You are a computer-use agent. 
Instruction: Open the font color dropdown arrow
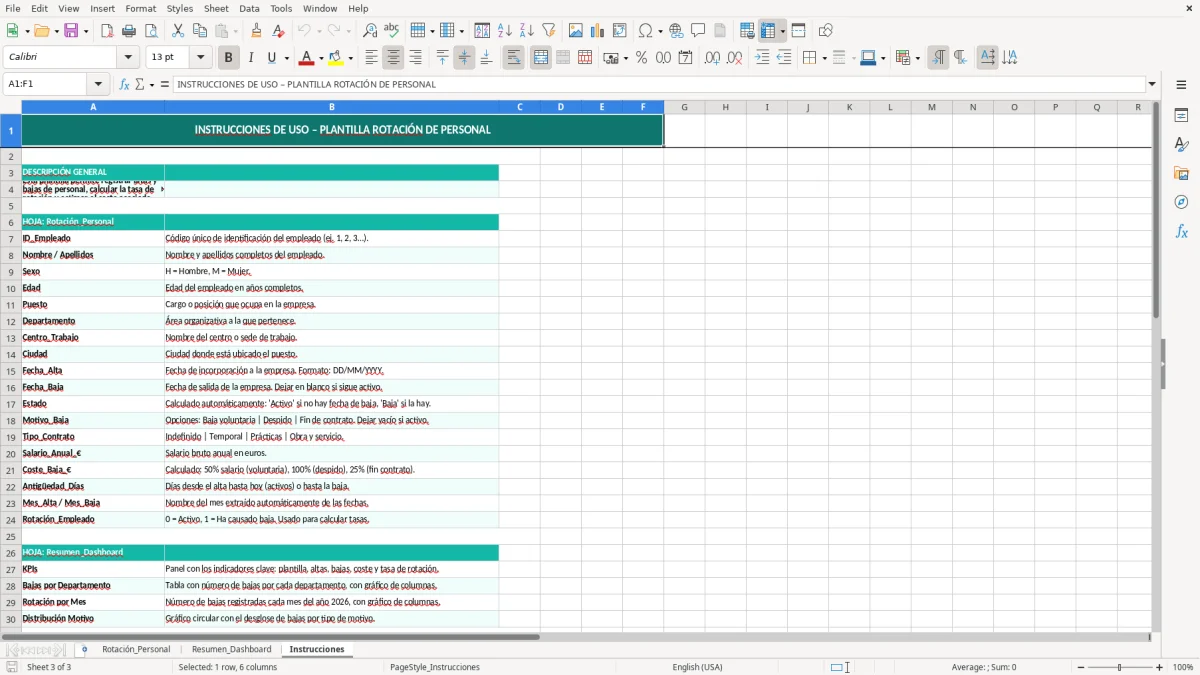pos(322,58)
